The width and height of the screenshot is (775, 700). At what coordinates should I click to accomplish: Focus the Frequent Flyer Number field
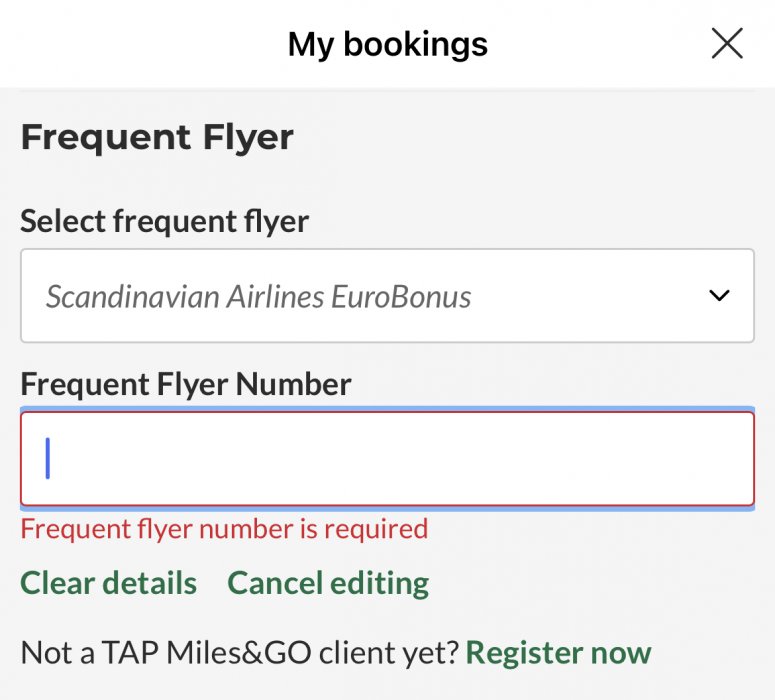387,459
